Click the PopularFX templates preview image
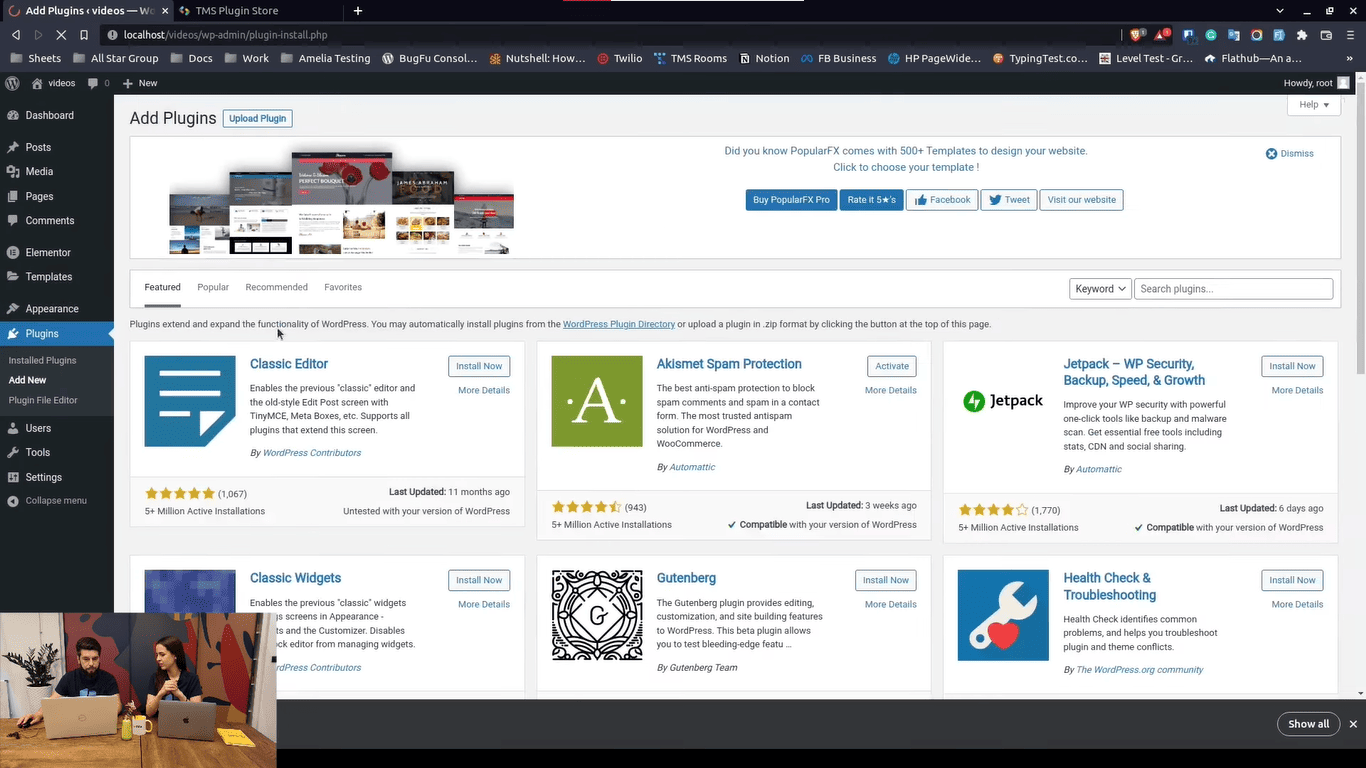The image size is (1366, 768). (341, 202)
